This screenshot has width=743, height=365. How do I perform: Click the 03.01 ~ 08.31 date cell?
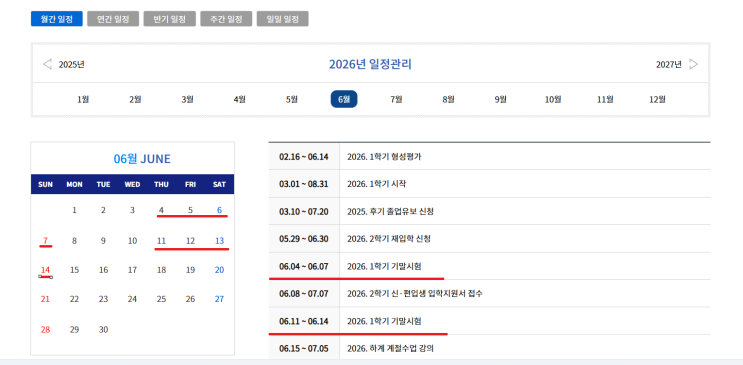click(304, 184)
